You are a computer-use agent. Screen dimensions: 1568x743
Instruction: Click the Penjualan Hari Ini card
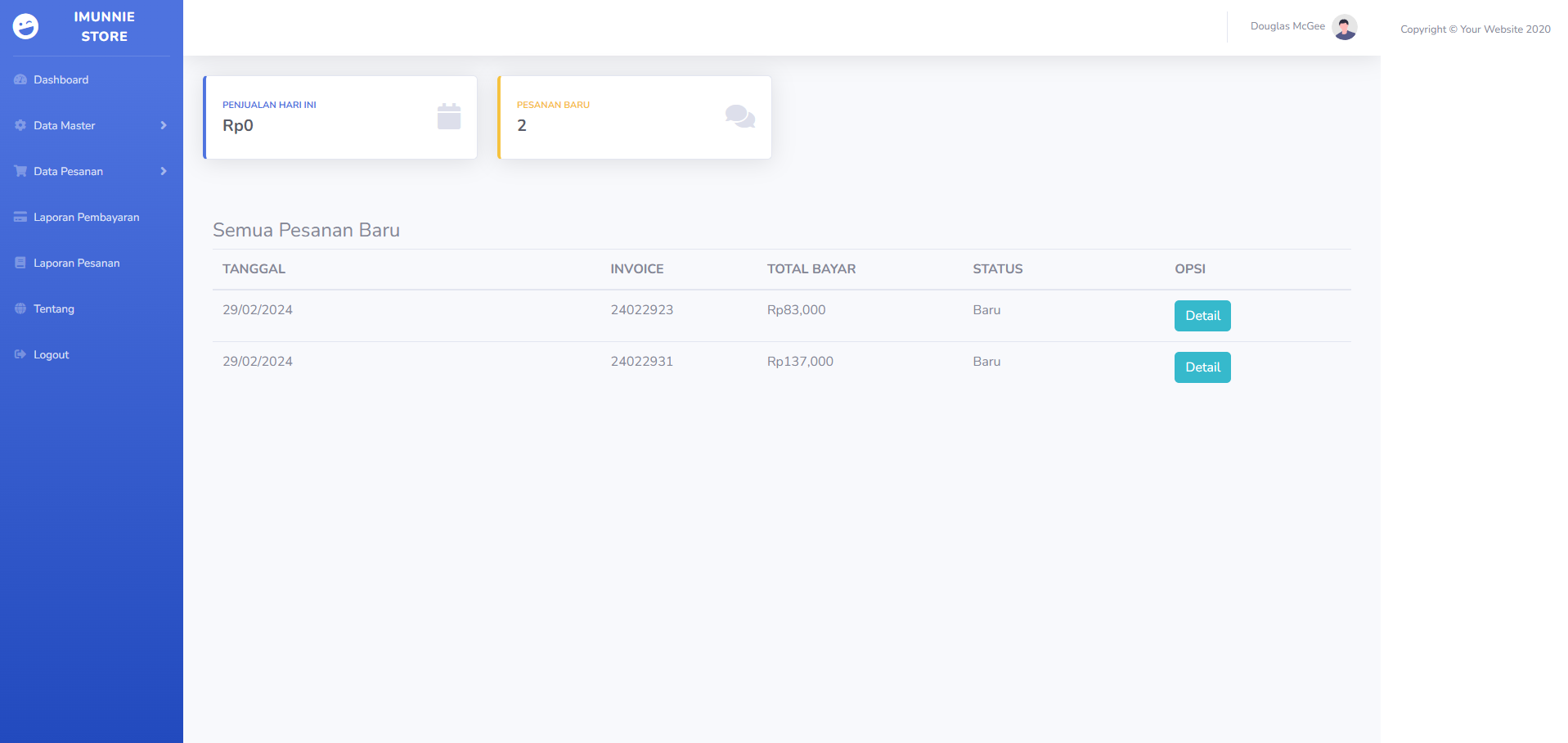[x=339, y=117]
